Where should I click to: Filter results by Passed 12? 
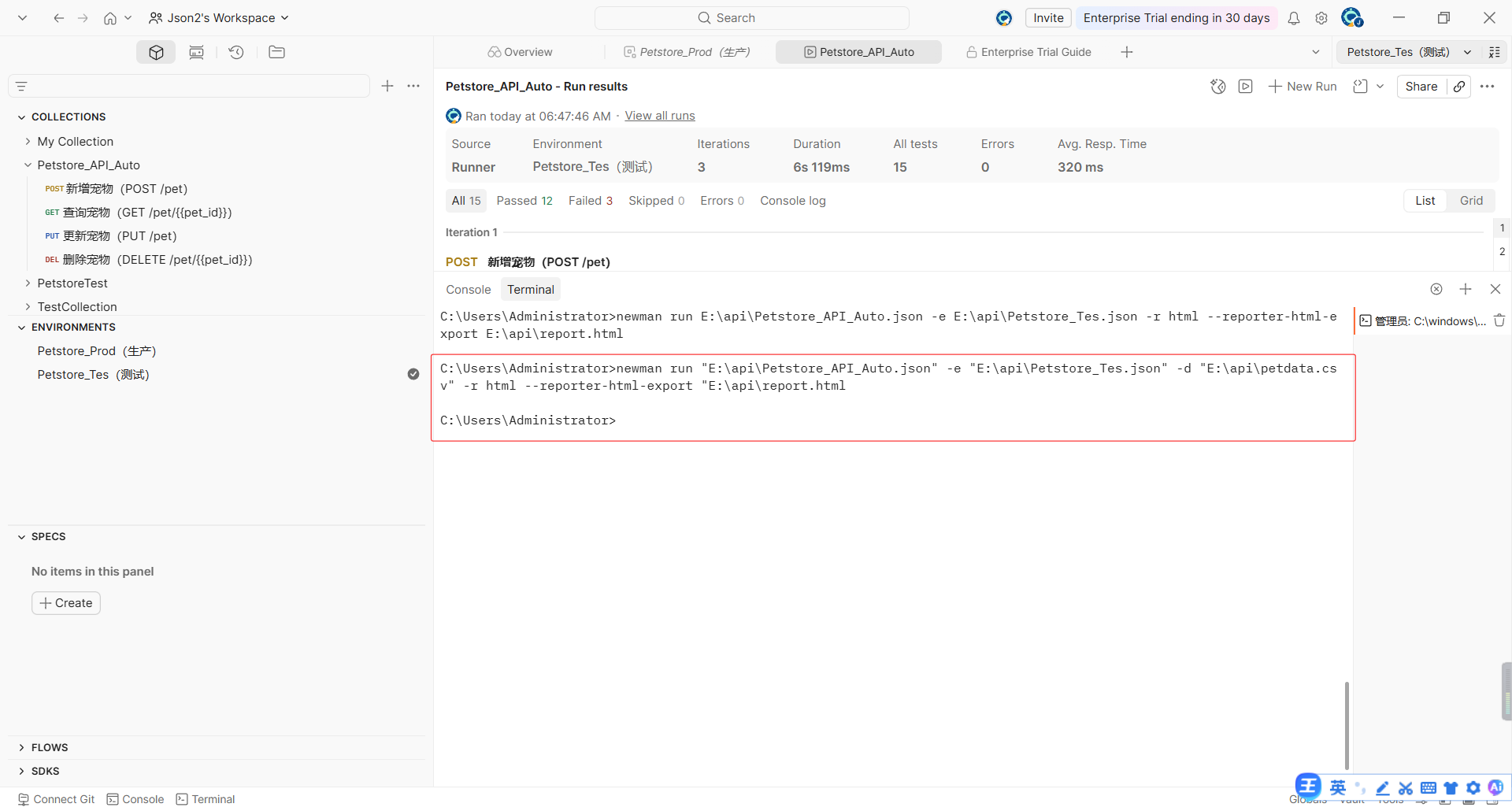(x=524, y=201)
